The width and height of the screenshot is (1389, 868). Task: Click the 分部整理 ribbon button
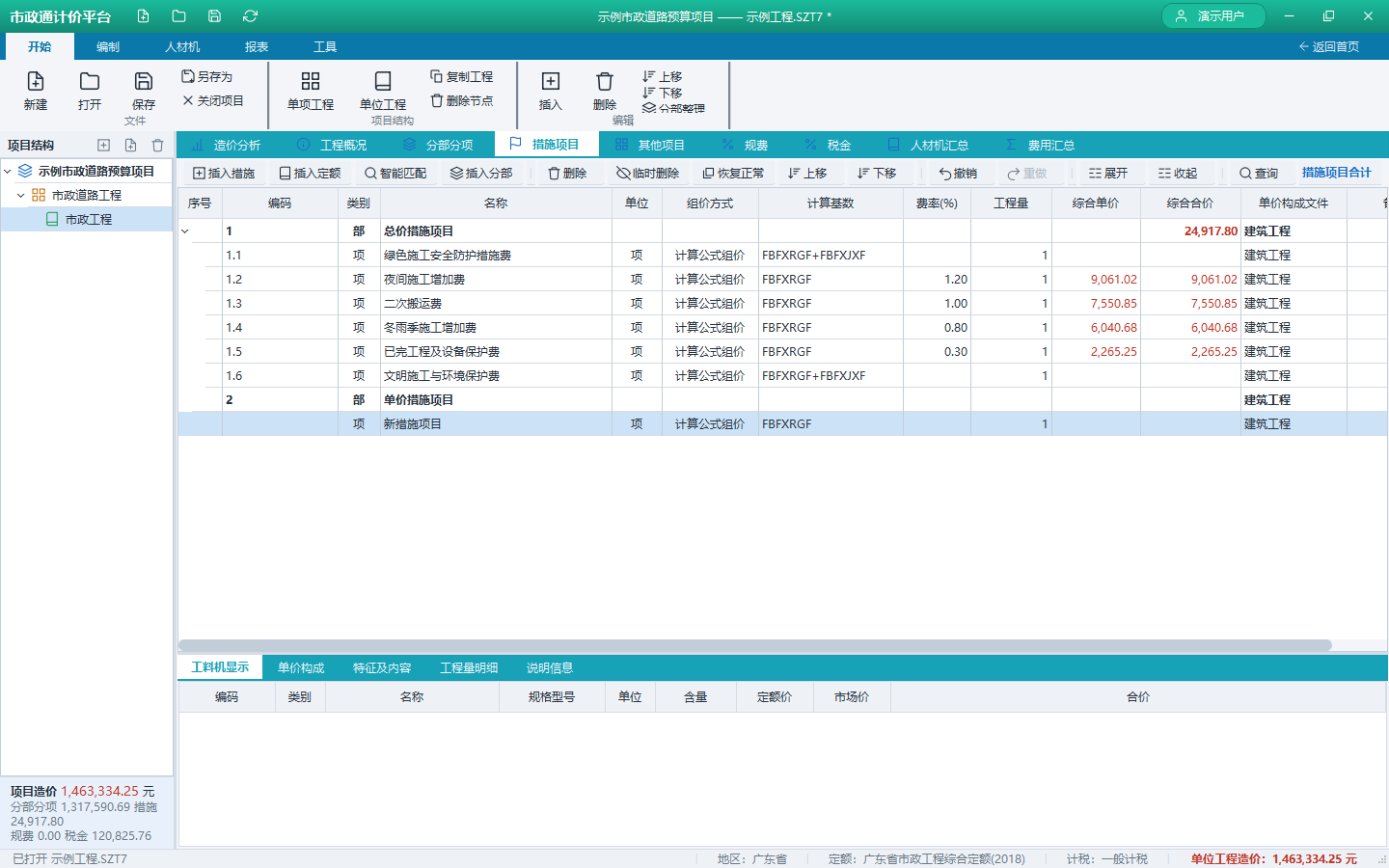tap(673, 108)
